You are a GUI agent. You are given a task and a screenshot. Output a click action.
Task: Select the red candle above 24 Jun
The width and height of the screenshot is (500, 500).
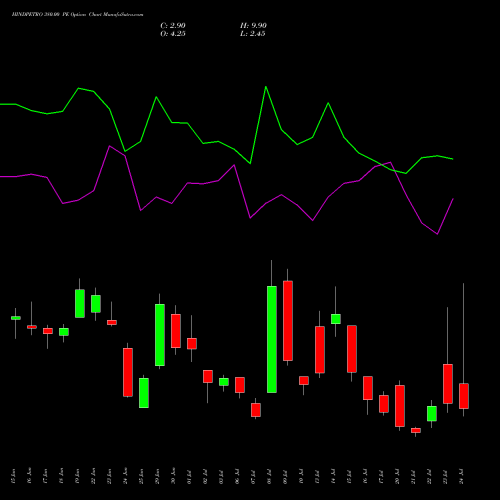tap(128, 372)
